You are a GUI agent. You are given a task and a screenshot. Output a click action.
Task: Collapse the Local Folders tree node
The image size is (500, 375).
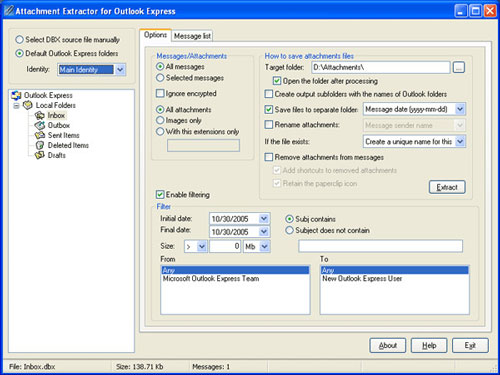coord(16,106)
